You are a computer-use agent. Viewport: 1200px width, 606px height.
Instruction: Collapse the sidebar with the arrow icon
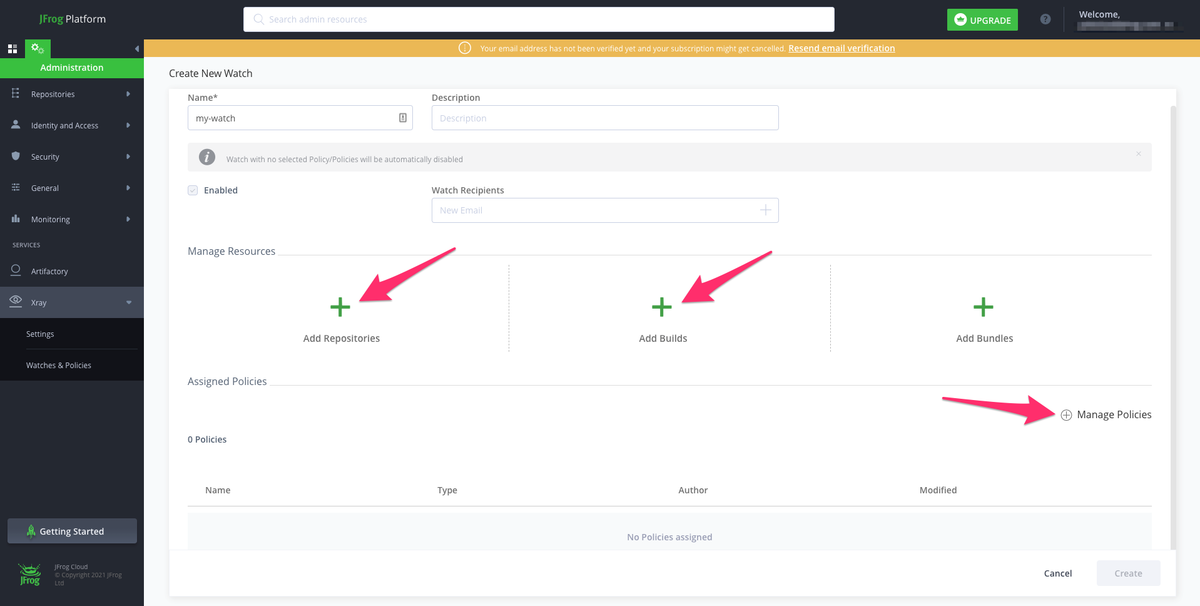point(136,48)
